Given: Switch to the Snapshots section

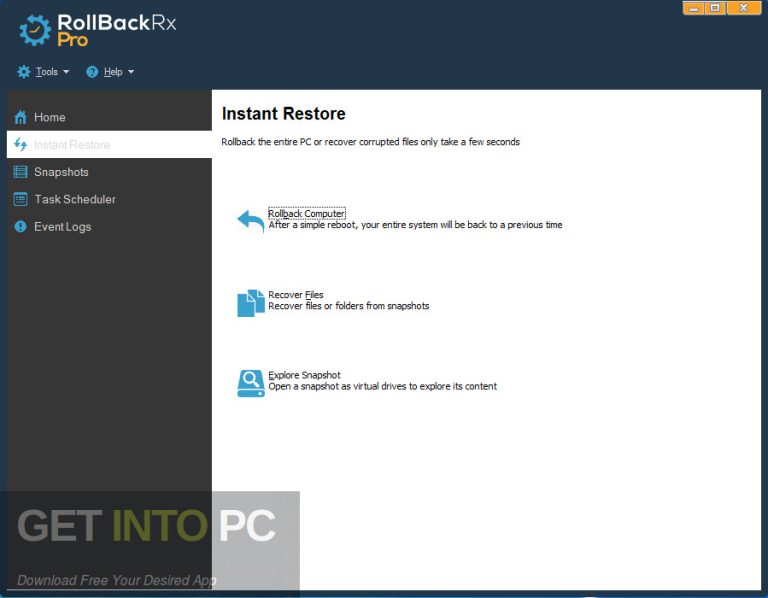Looking at the screenshot, I should point(109,172).
